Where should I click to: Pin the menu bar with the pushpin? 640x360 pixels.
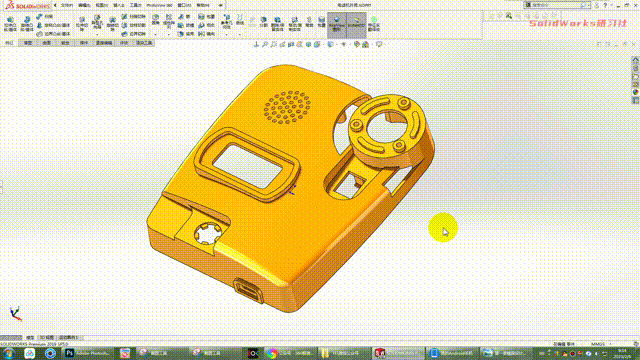(221, 5)
